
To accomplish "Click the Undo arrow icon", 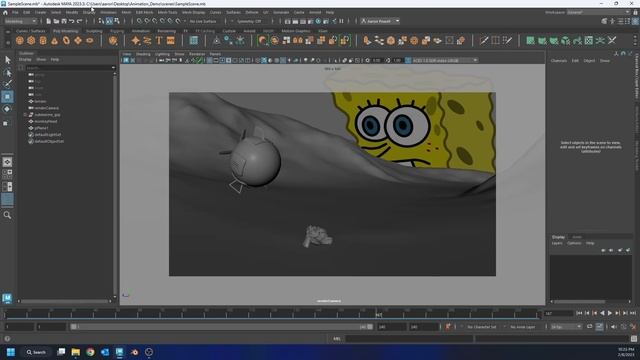I will click(72, 21).
